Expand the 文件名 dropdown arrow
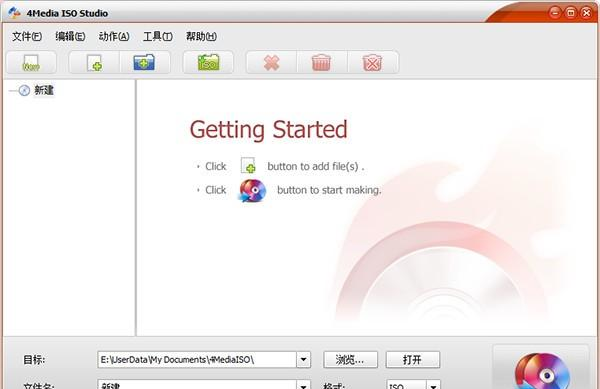This screenshot has height=389, width=600. pos(303,385)
